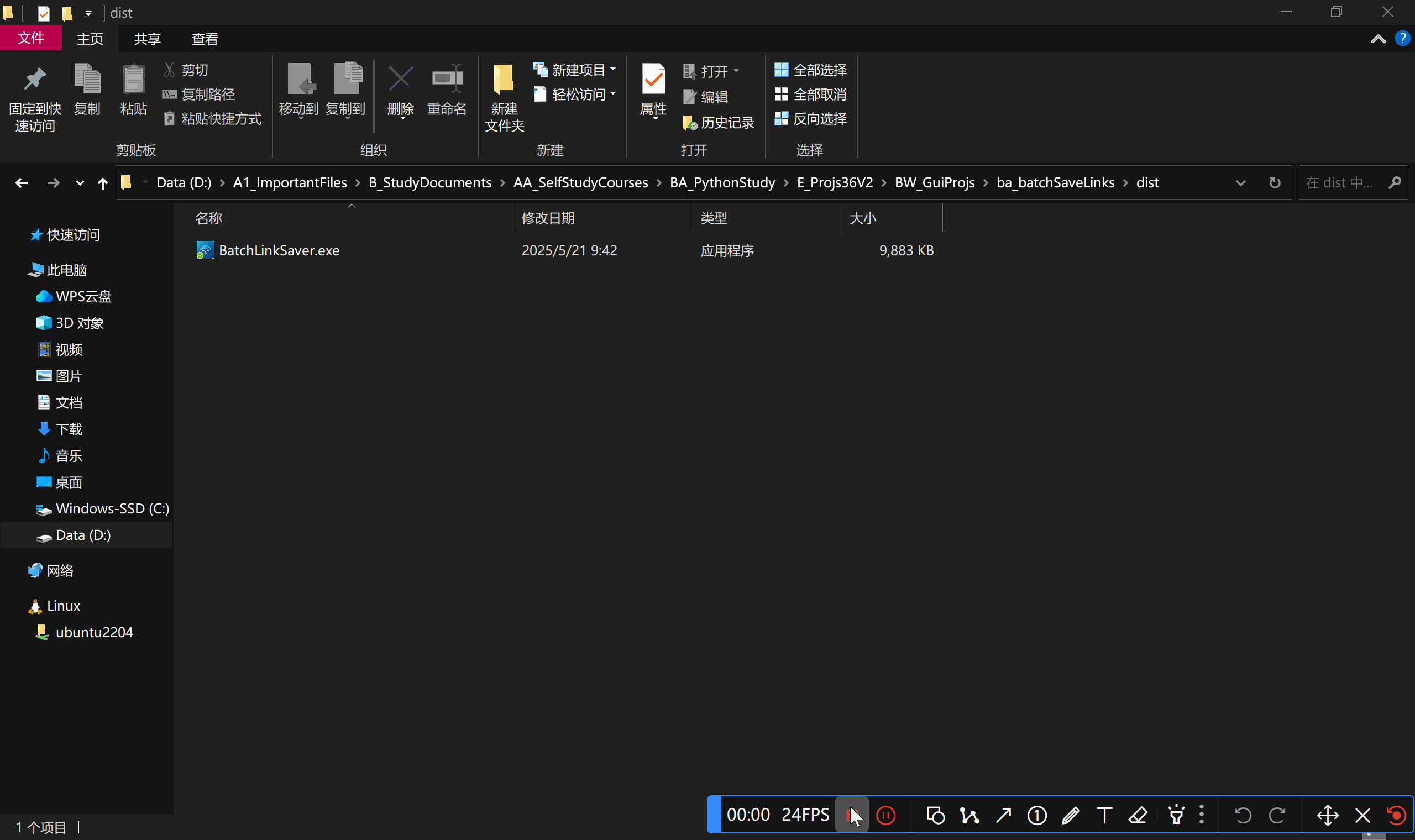
Task: Select the pencil drawing tool
Action: (x=1070, y=815)
